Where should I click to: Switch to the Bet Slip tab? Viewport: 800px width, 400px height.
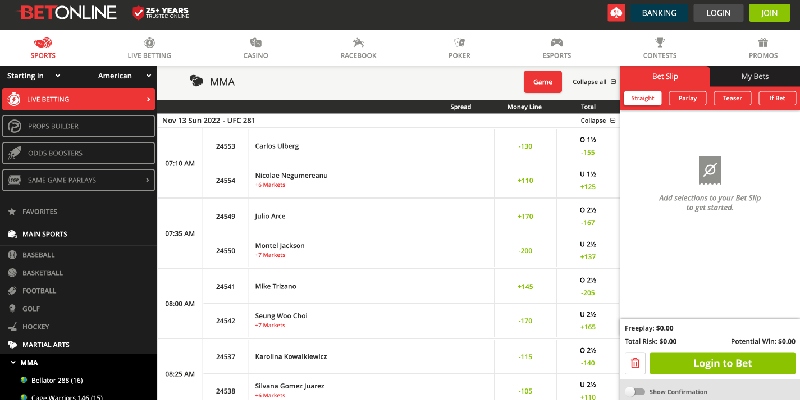pyautogui.click(x=665, y=77)
